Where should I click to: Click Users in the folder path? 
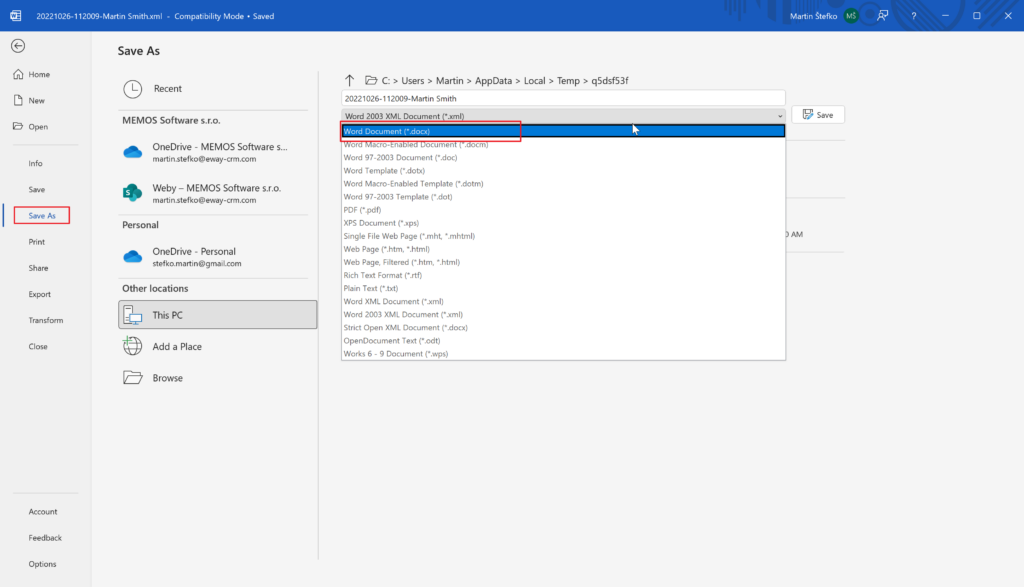pos(413,80)
